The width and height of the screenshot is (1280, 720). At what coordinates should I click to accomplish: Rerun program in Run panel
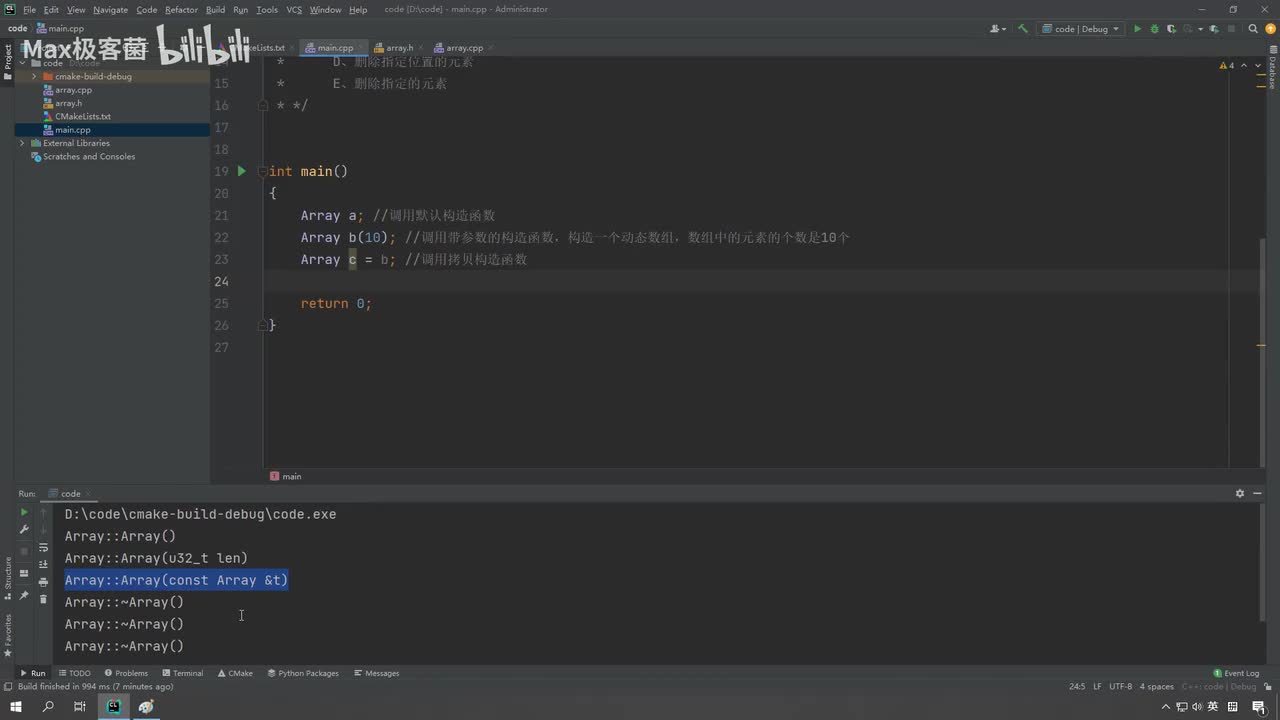(24, 512)
